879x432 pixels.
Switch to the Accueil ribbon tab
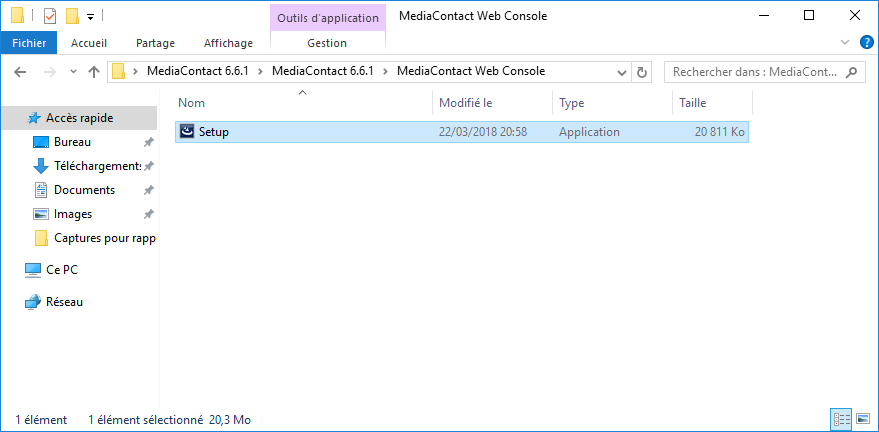point(89,43)
